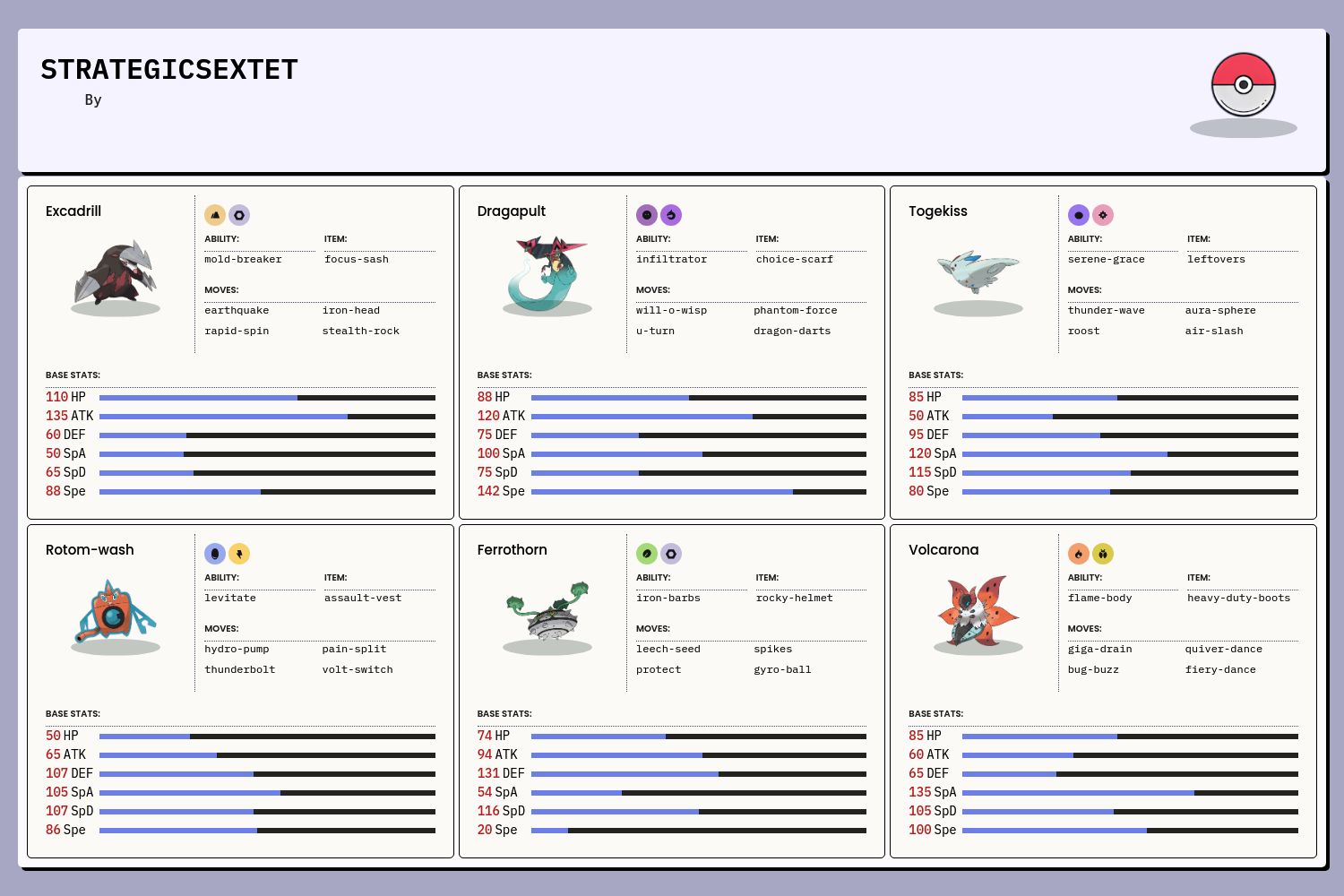1344x896 pixels.
Task: Click Ferrothorn's DEF stat bar
Action: (698, 774)
